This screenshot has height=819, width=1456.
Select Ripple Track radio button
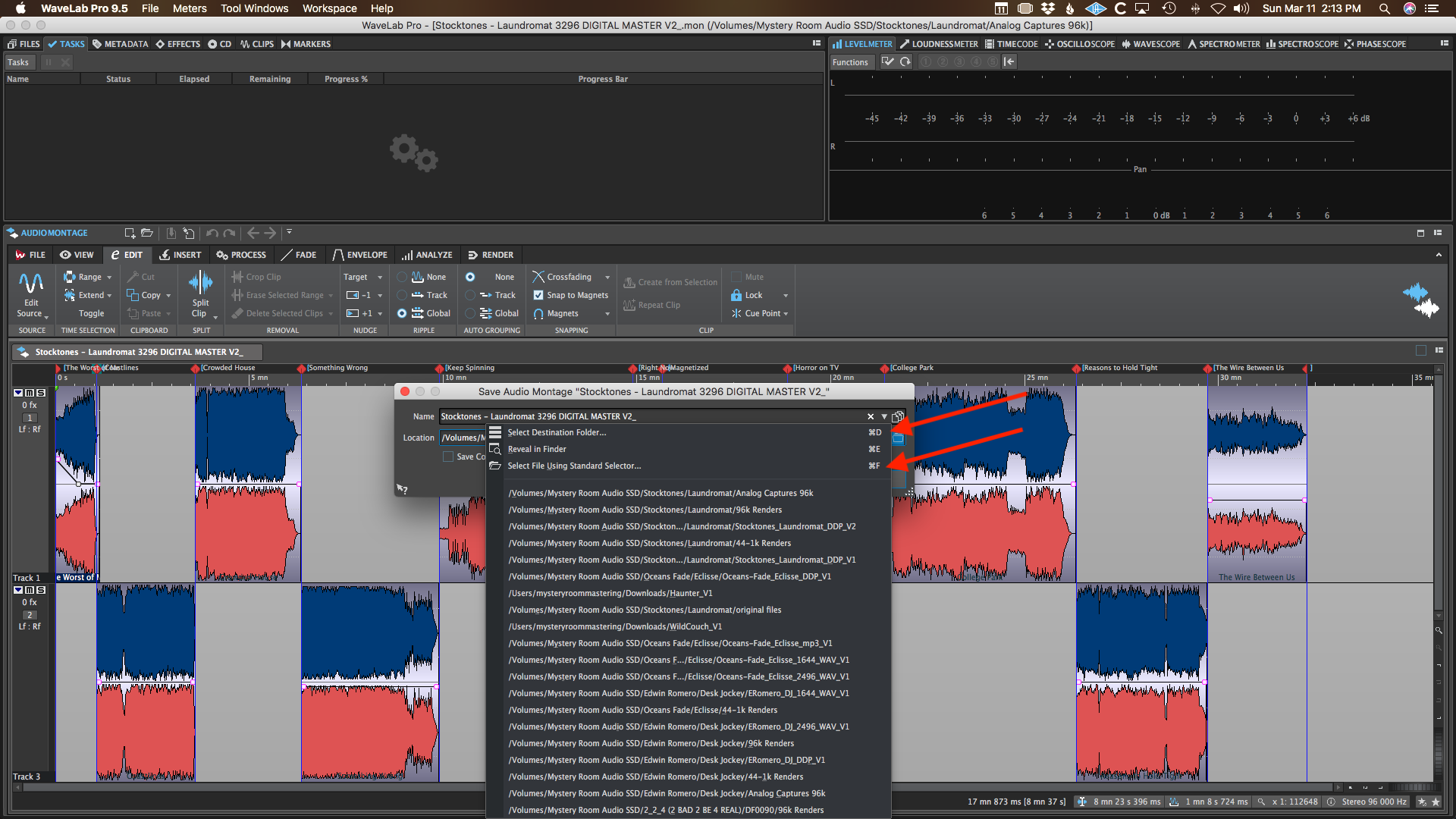[x=402, y=295]
